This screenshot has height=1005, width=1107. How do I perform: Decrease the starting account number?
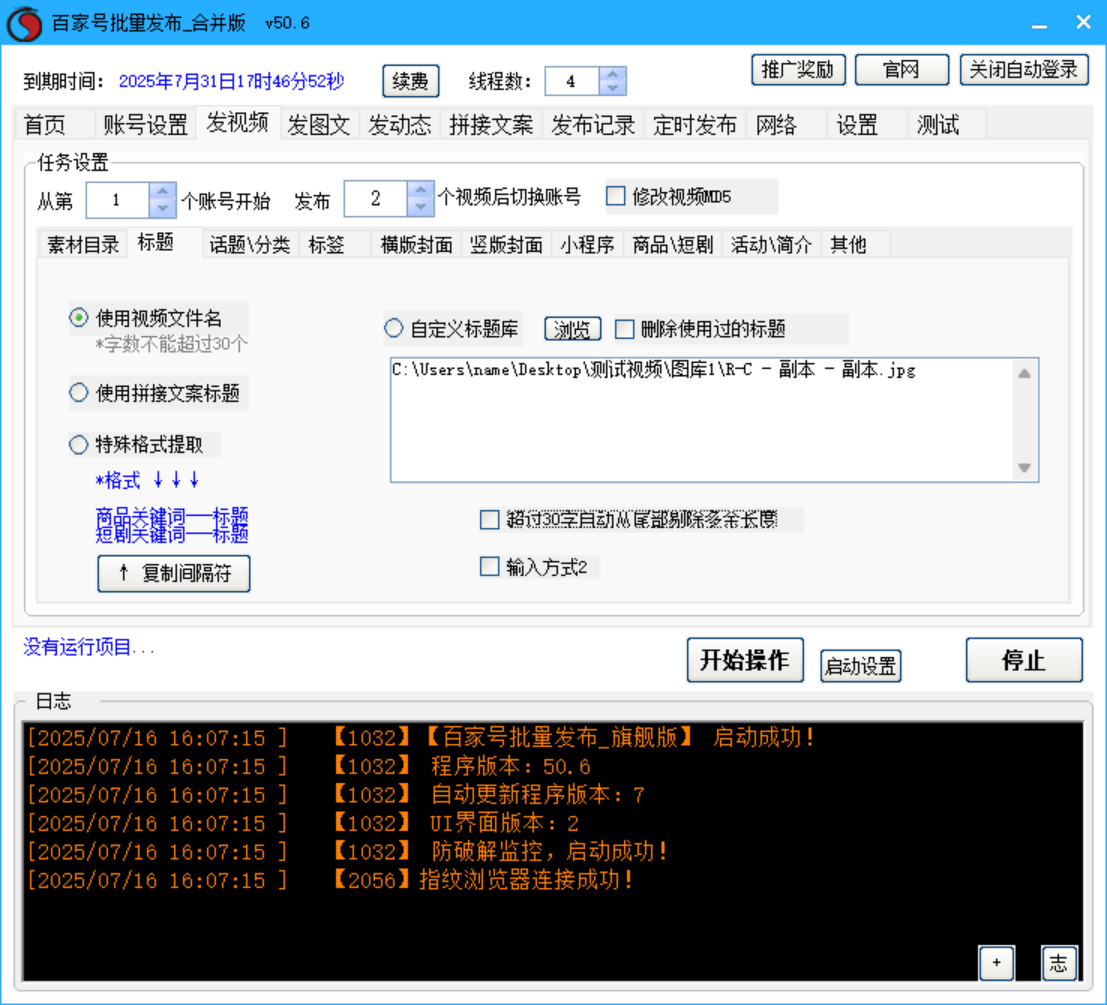[162, 208]
